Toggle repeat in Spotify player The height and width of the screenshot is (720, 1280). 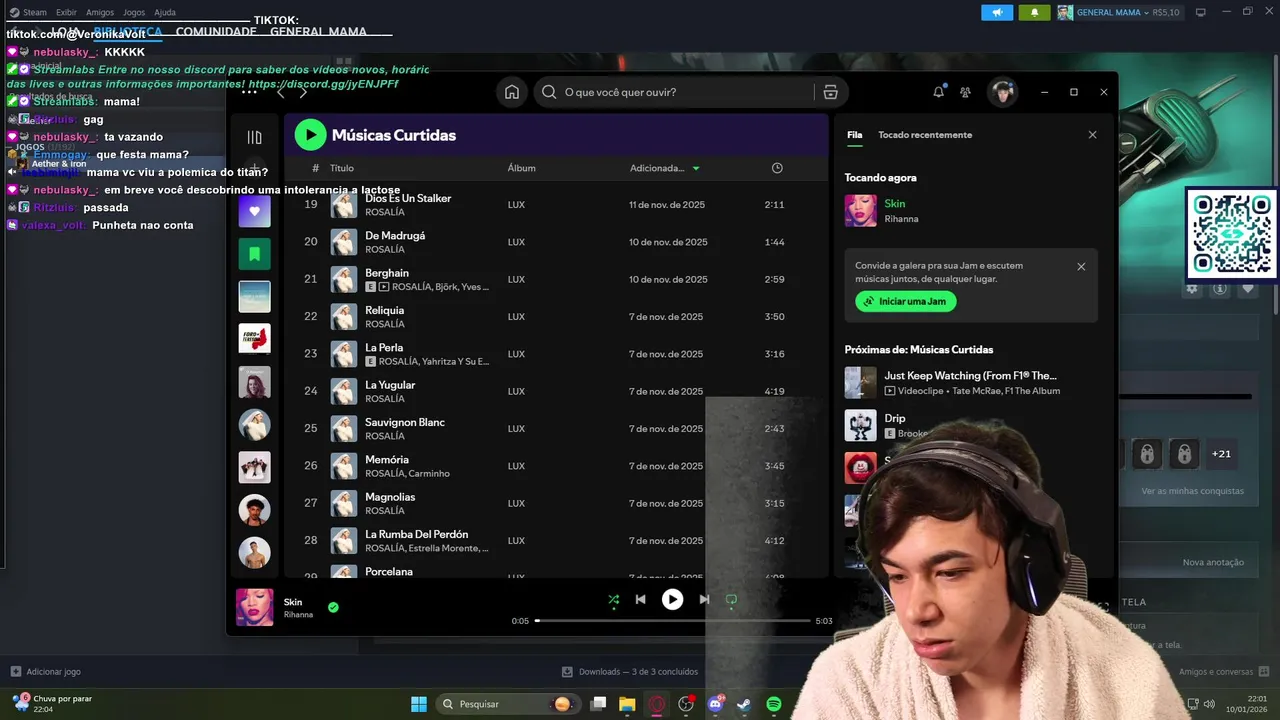731,600
